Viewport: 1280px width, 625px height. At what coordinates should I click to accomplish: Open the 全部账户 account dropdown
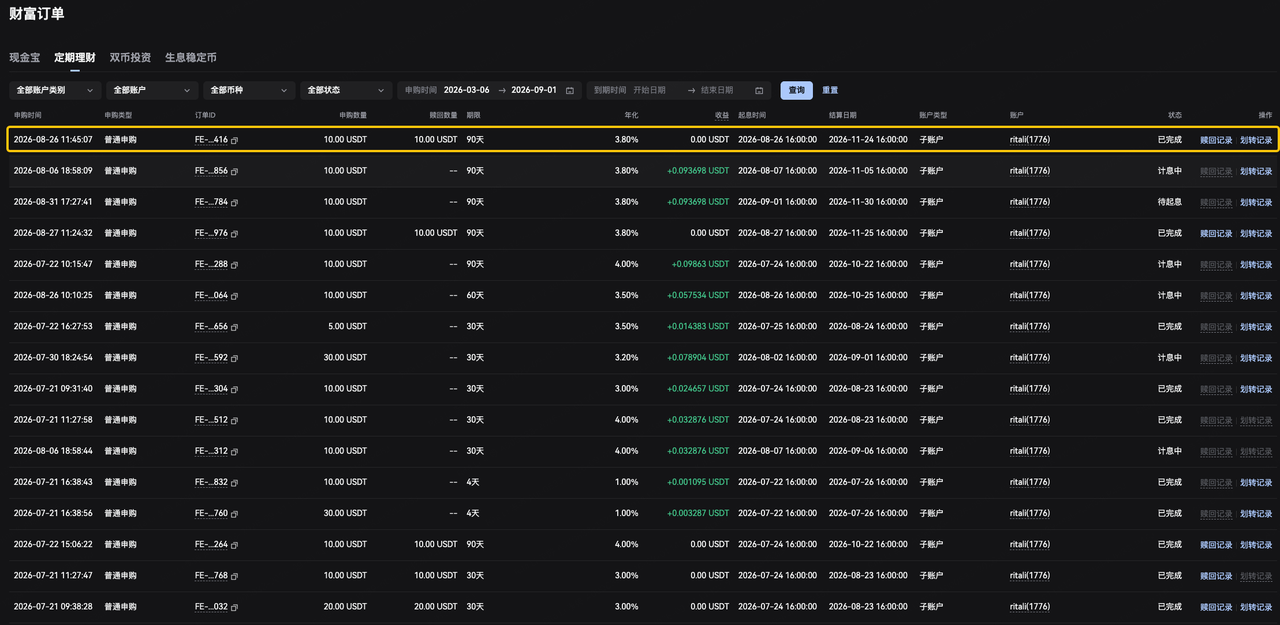152,90
